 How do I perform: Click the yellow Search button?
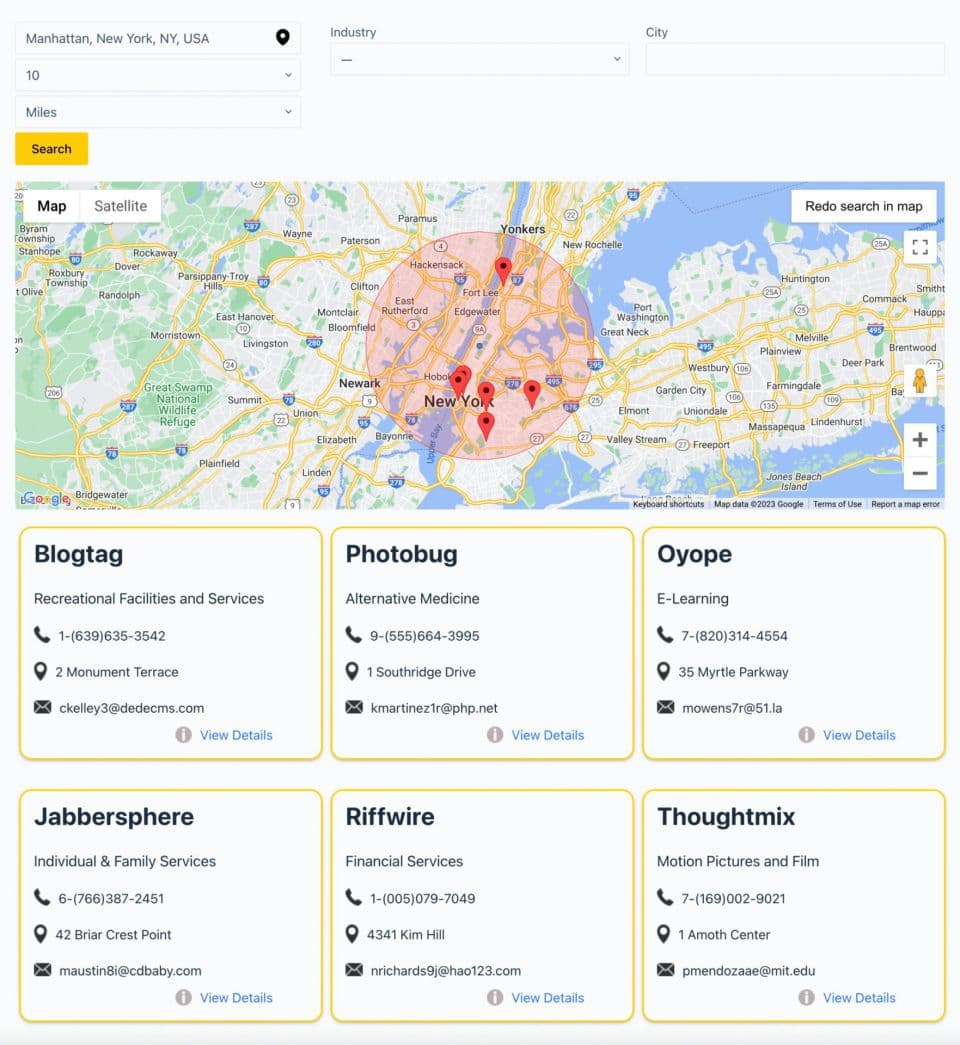[51, 149]
